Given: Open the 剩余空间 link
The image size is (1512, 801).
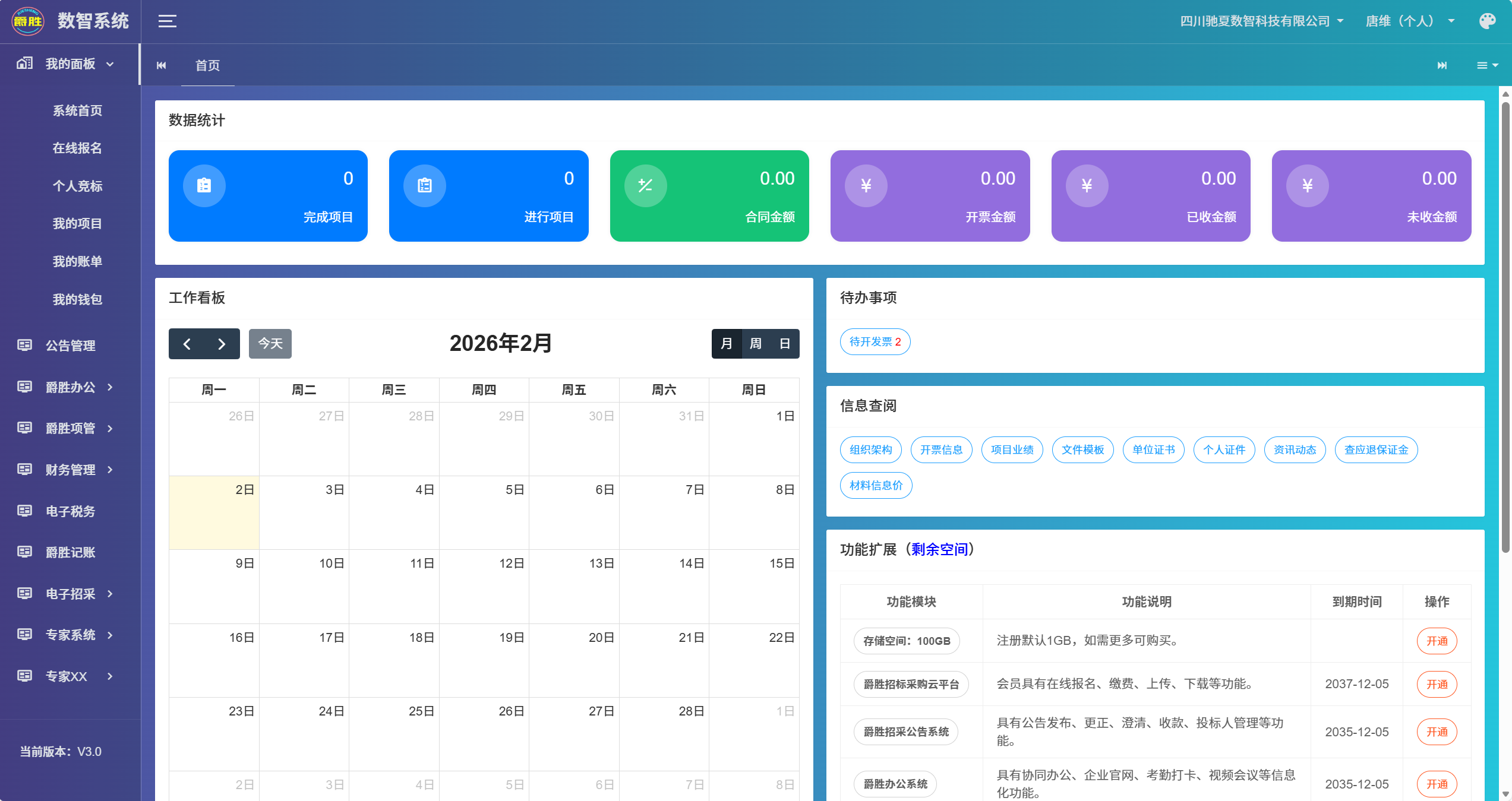Looking at the screenshot, I should point(939,549).
